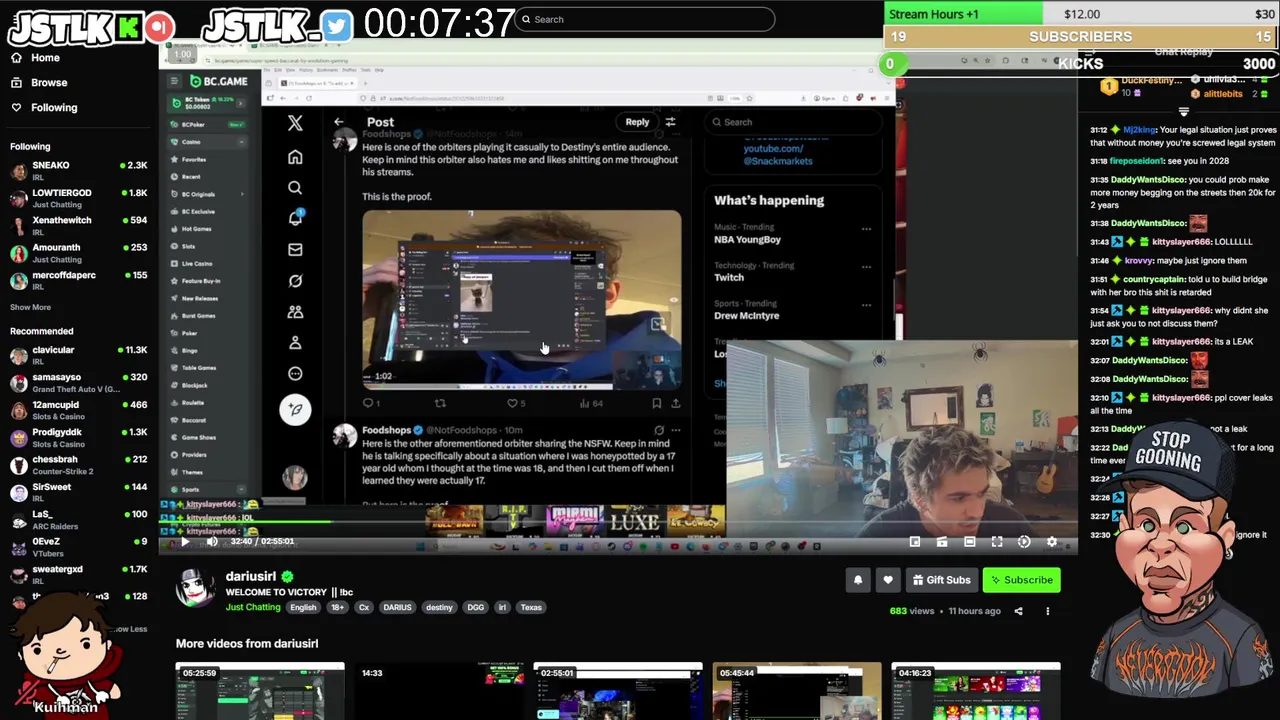Open Home in Kick sidebar
Viewport: 1280px width, 720px height.
click(36, 57)
